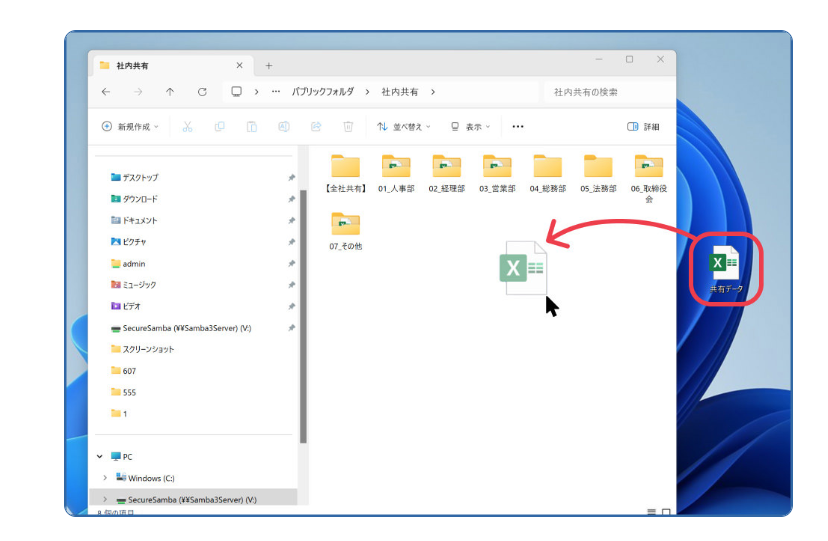Go up one folder level arrow

click(170, 92)
